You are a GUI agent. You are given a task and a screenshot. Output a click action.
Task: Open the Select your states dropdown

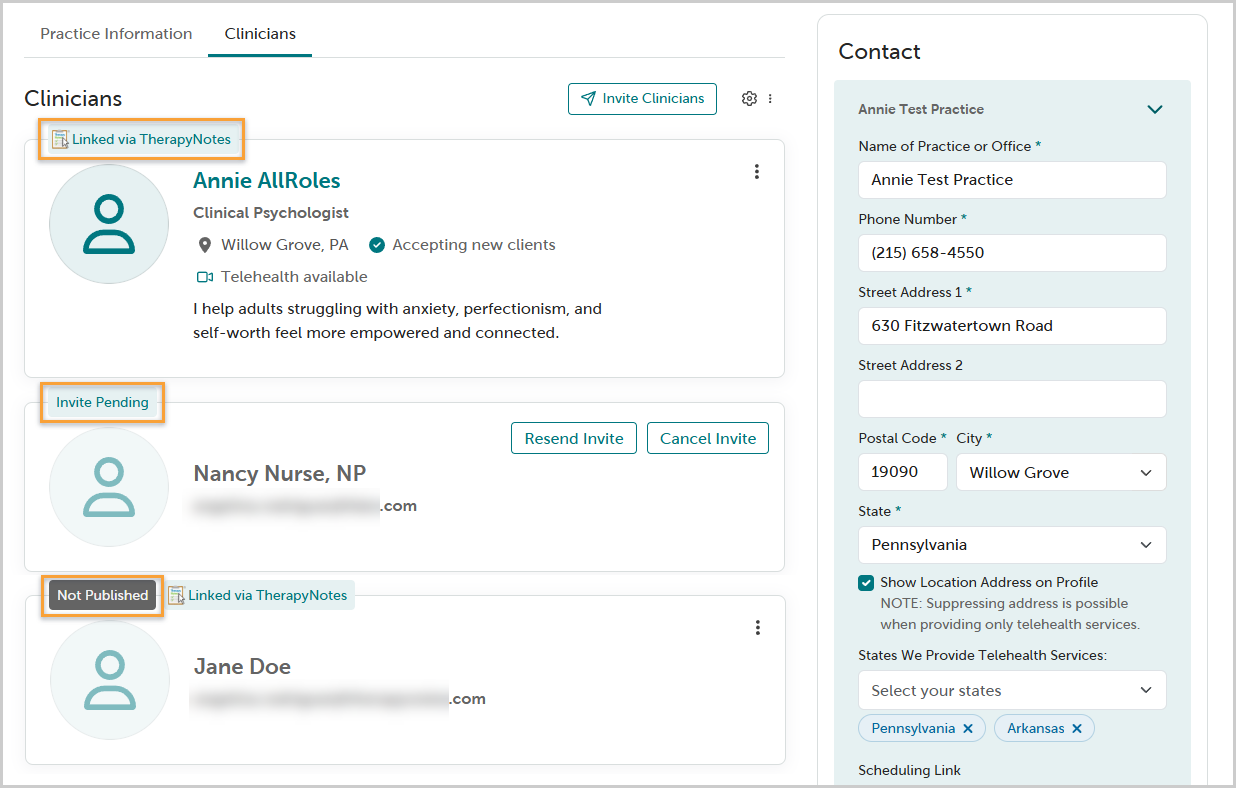(1012, 690)
